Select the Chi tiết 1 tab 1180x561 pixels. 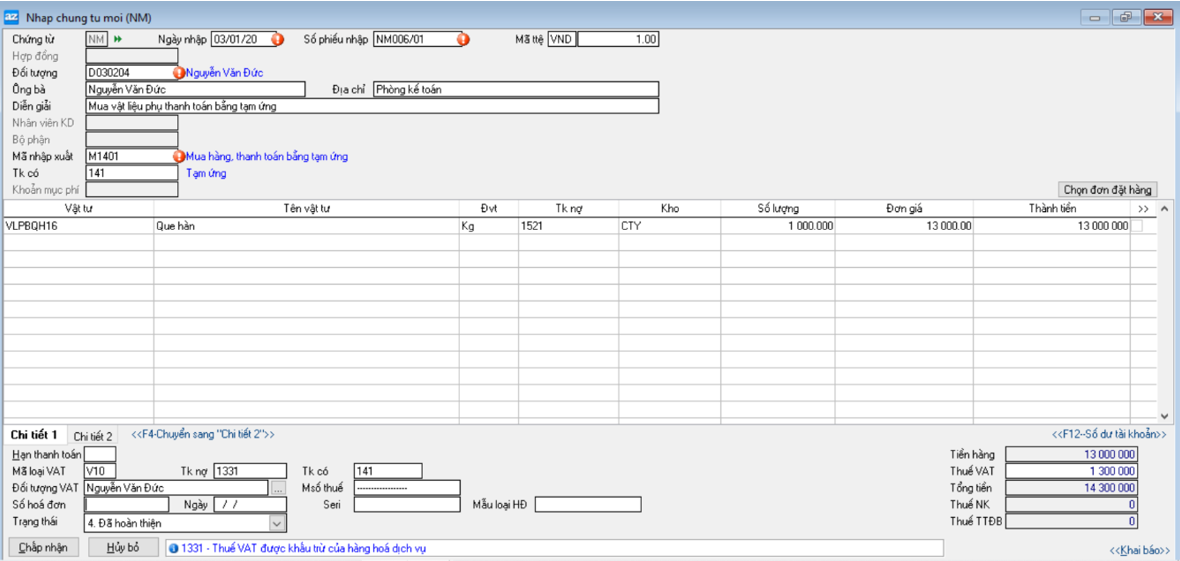coord(34,435)
